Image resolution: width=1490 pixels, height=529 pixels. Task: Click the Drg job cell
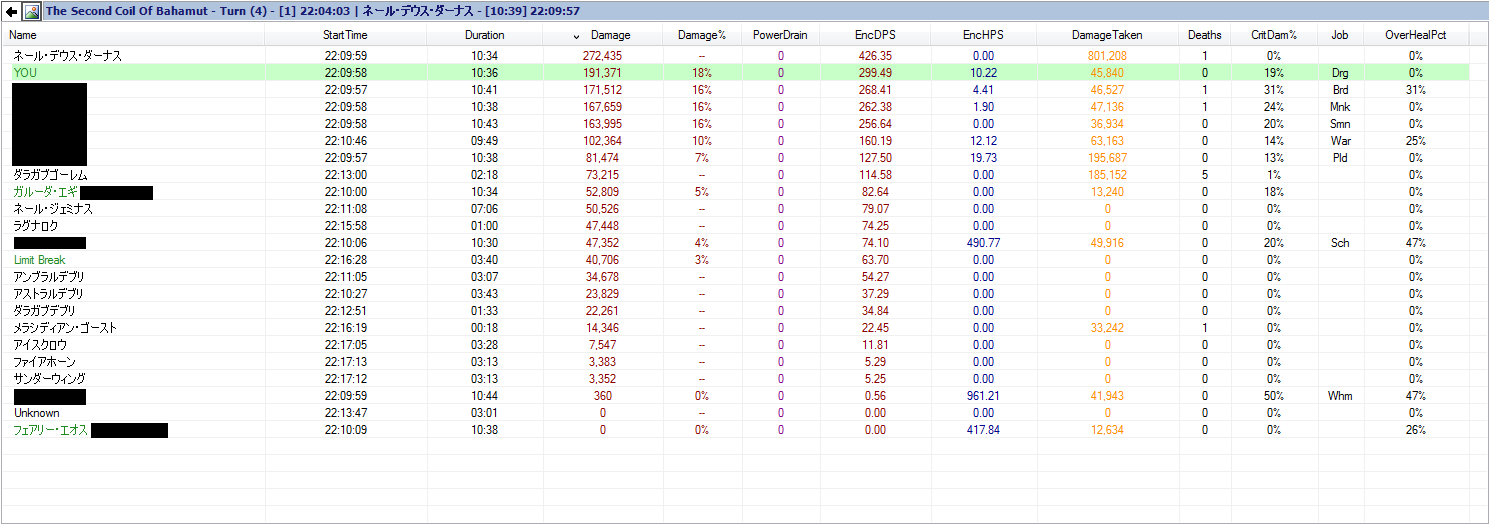[1340, 73]
